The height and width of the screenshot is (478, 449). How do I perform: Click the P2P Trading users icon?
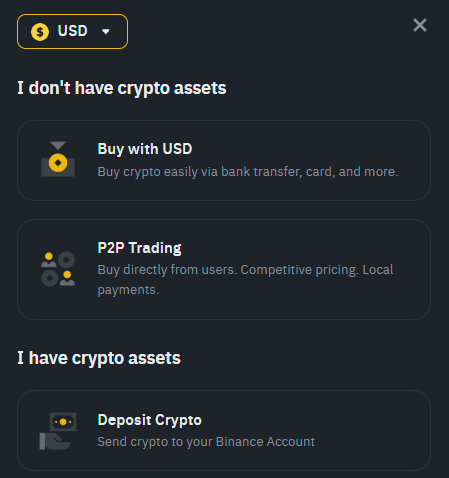(x=58, y=269)
